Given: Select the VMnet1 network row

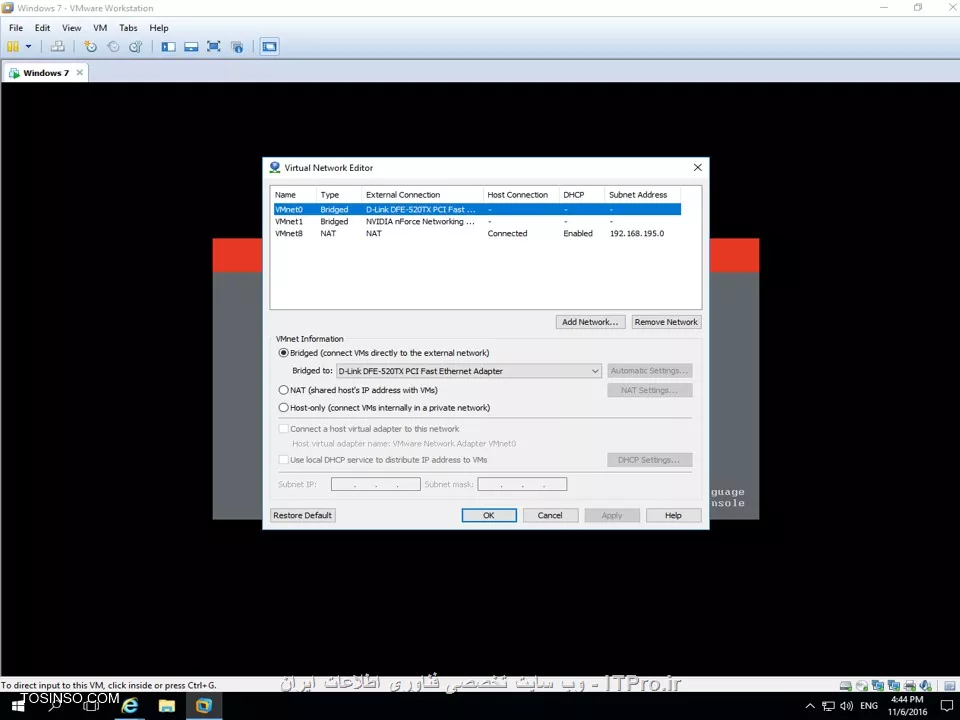Looking at the screenshot, I should click(477, 222).
